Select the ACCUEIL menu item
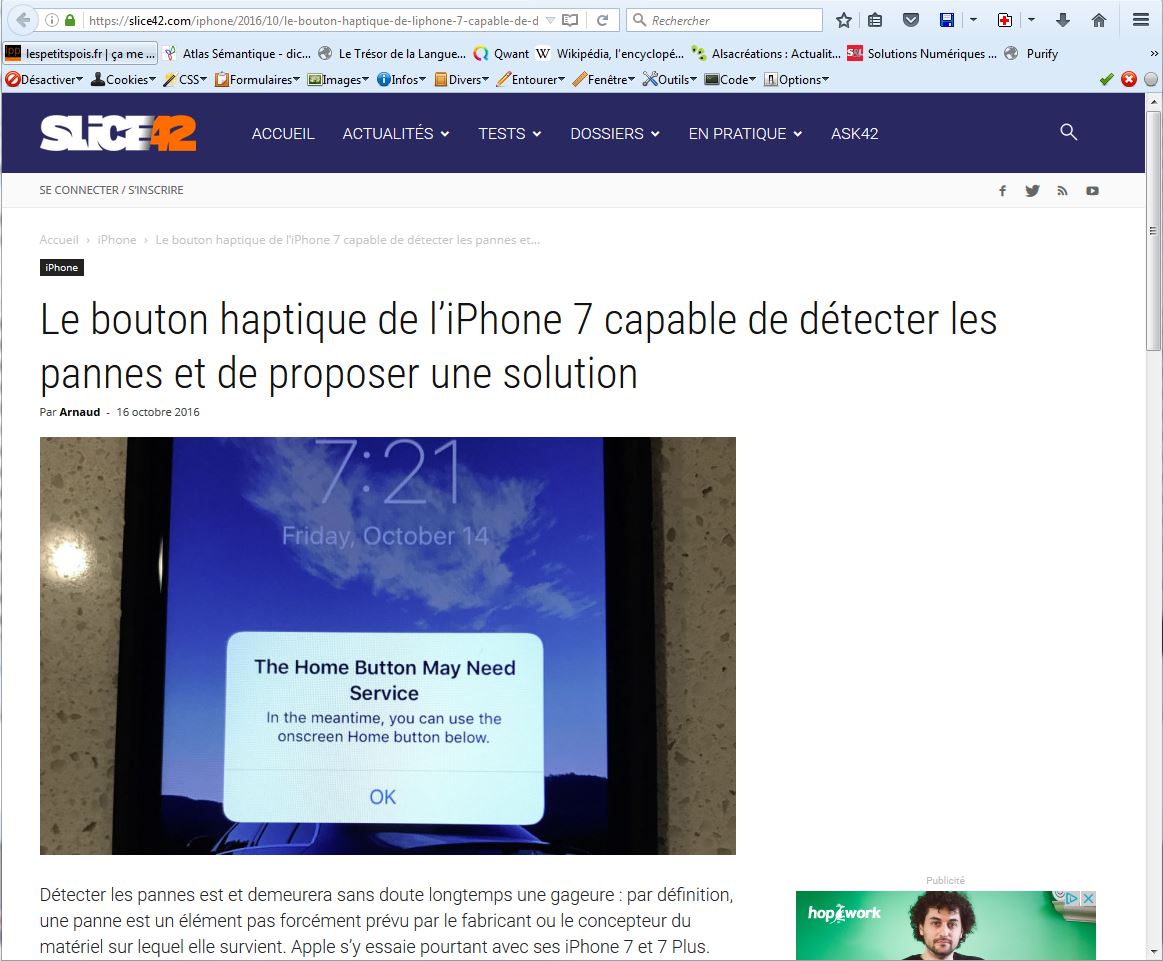The width and height of the screenshot is (1163, 961). 283,133
